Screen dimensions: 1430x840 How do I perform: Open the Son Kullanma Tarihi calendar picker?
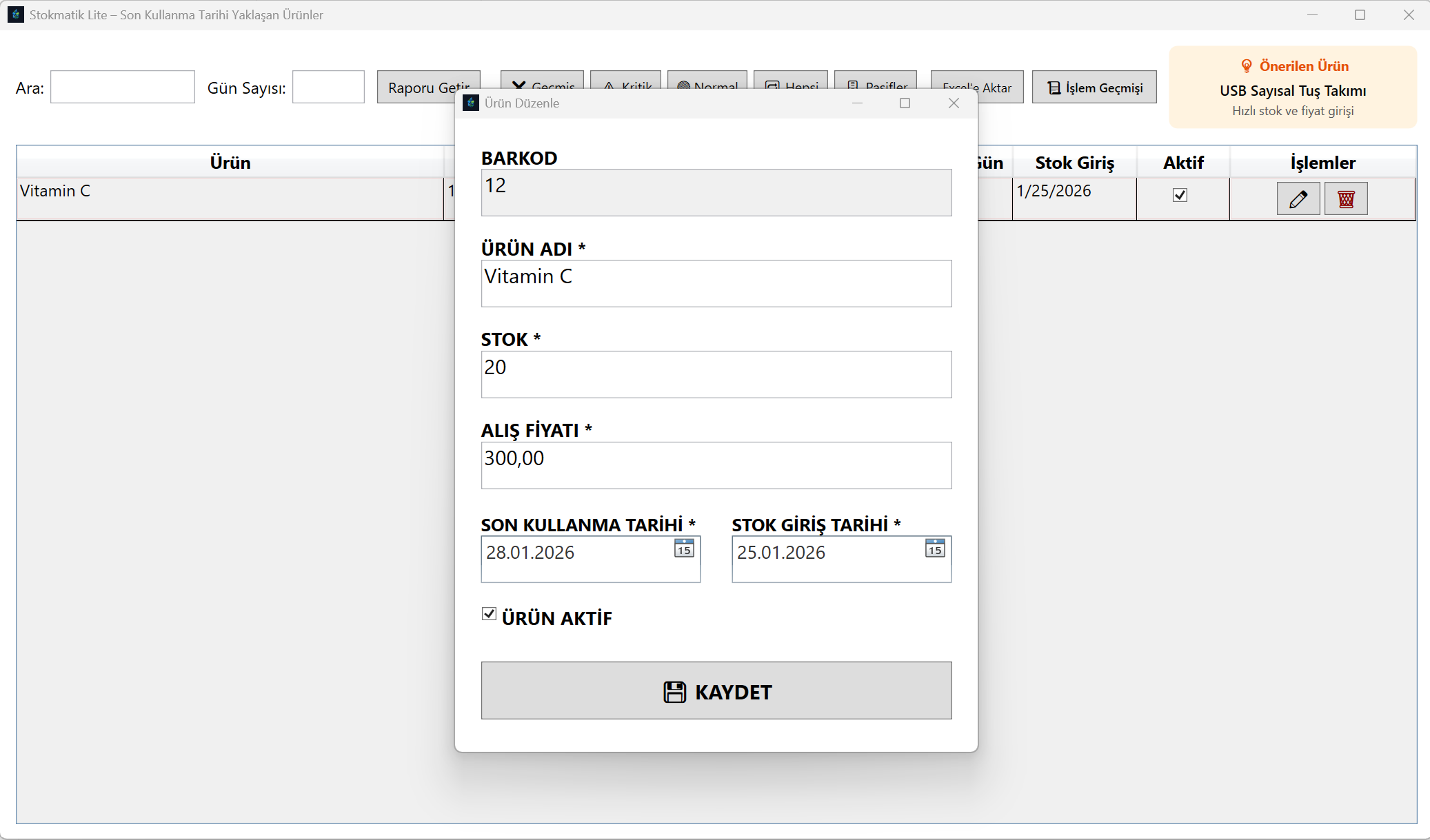[x=683, y=549]
